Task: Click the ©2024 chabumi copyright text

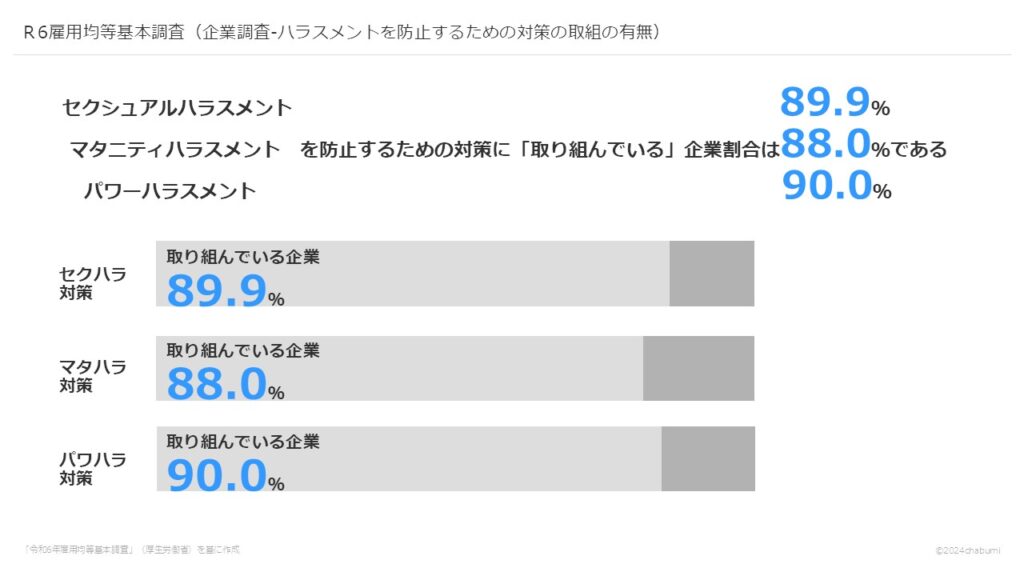Action: click(970, 550)
